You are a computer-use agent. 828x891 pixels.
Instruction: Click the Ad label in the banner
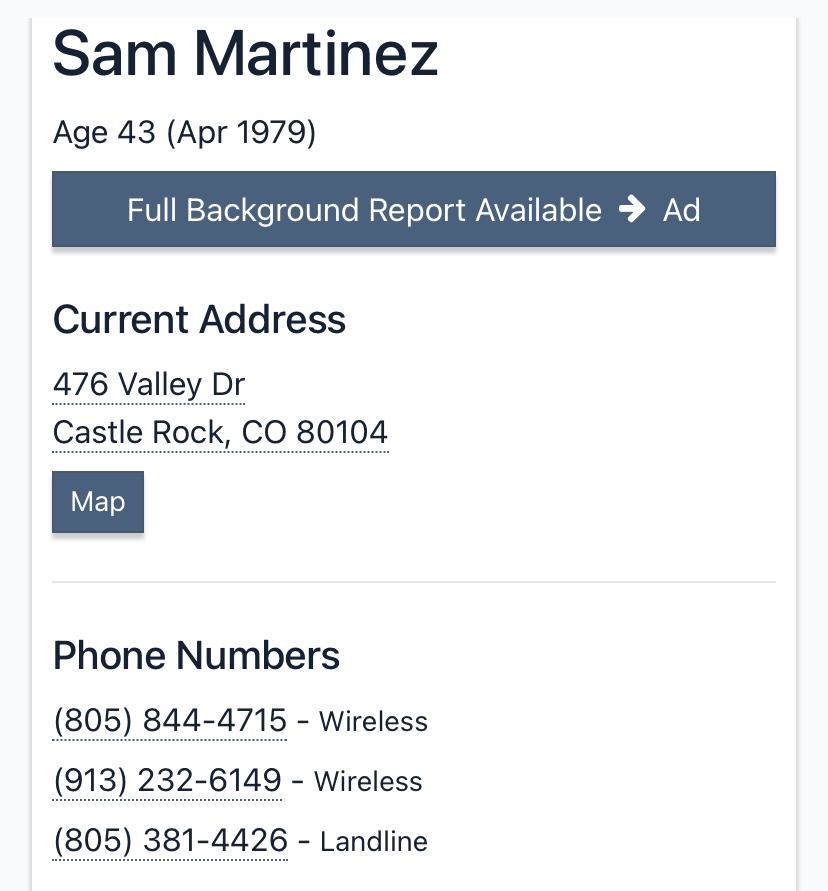click(681, 210)
